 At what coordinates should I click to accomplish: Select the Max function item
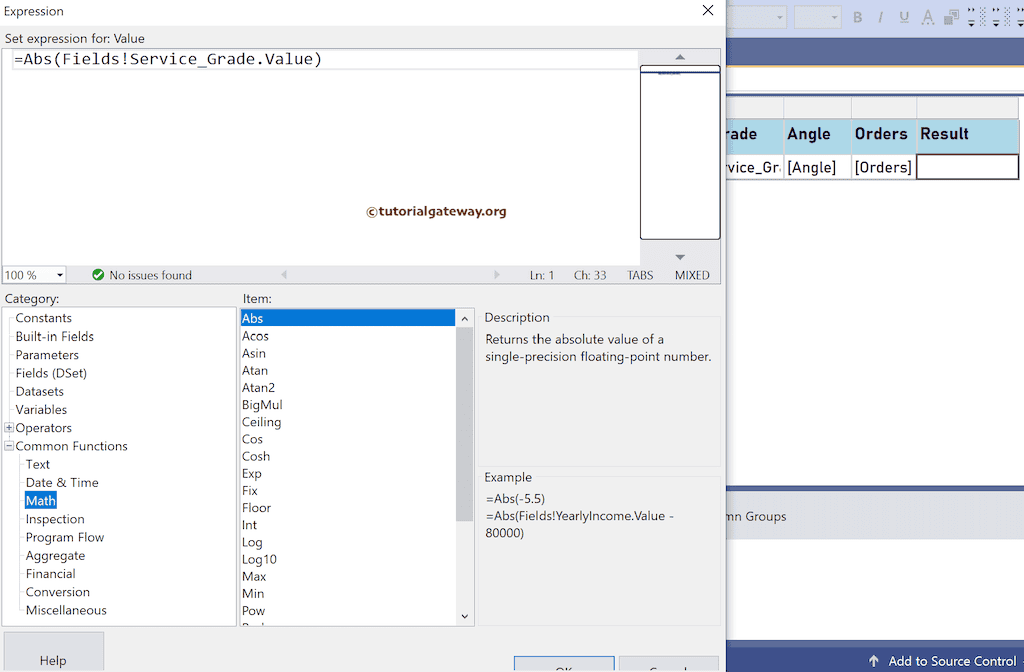[347, 576]
